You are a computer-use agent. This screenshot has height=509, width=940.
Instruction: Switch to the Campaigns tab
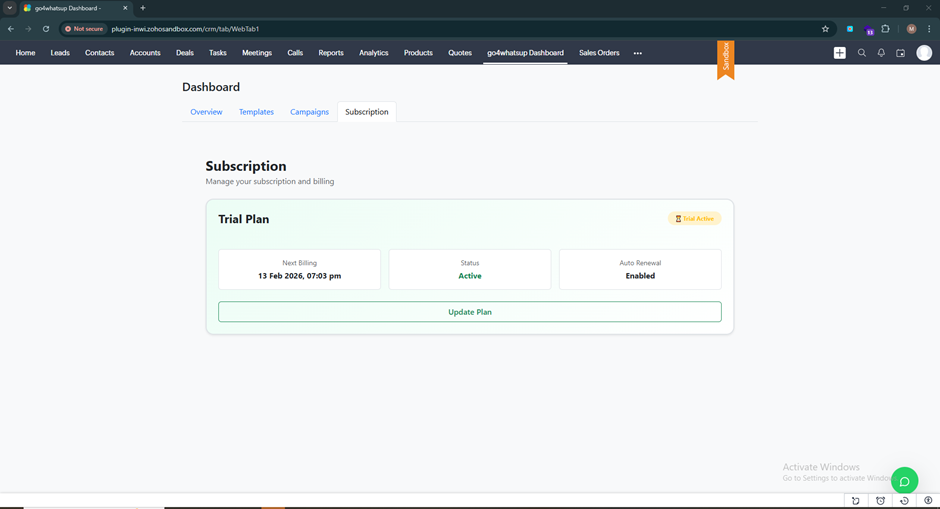click(x=309, y=112)
